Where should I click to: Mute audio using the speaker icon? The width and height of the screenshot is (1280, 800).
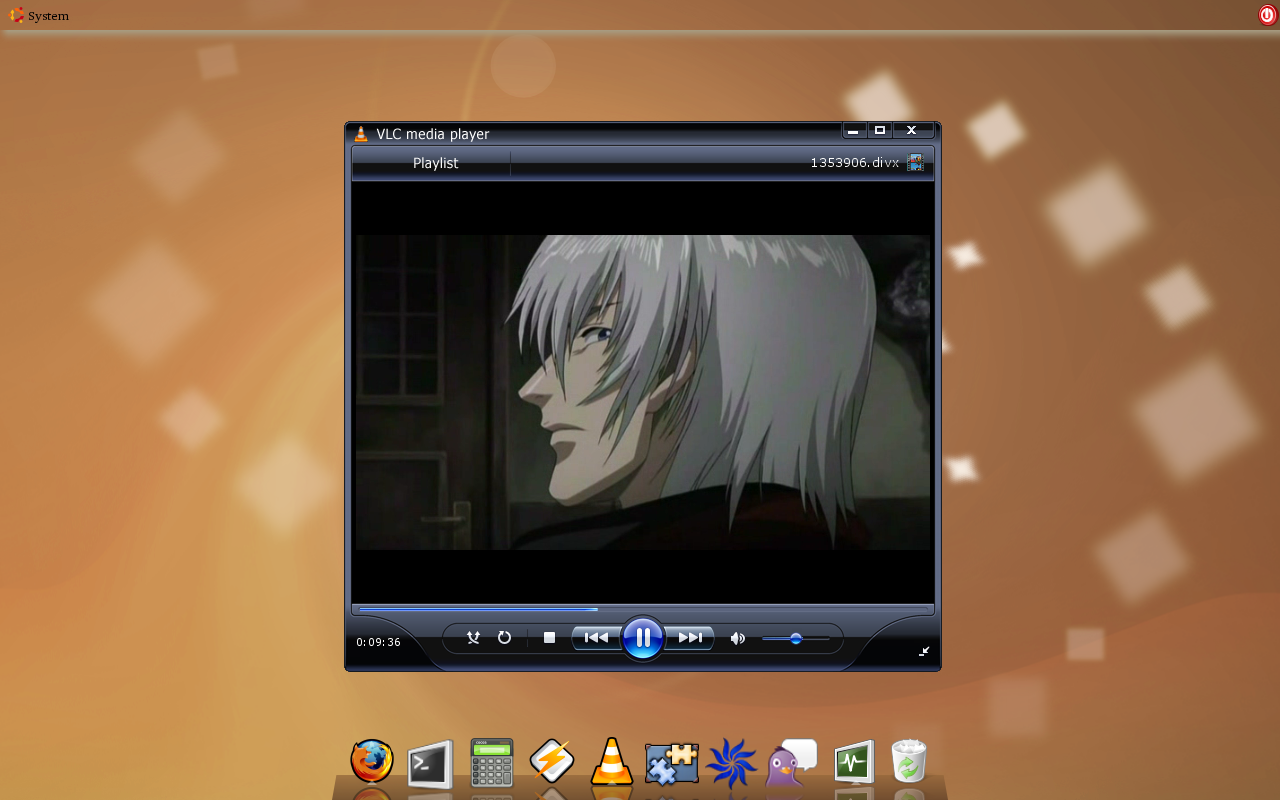(737, 638)
